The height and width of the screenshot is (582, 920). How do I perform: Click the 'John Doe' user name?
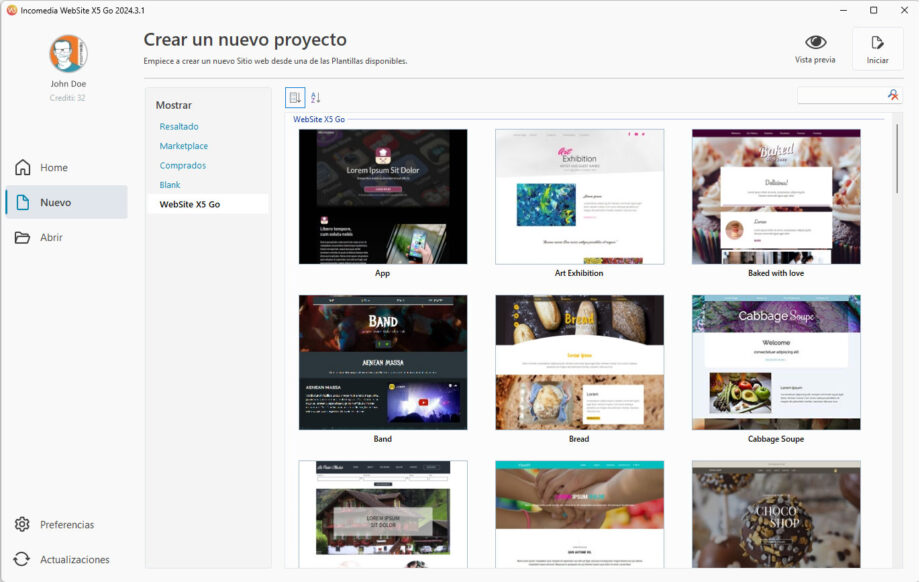pos(68,84)
